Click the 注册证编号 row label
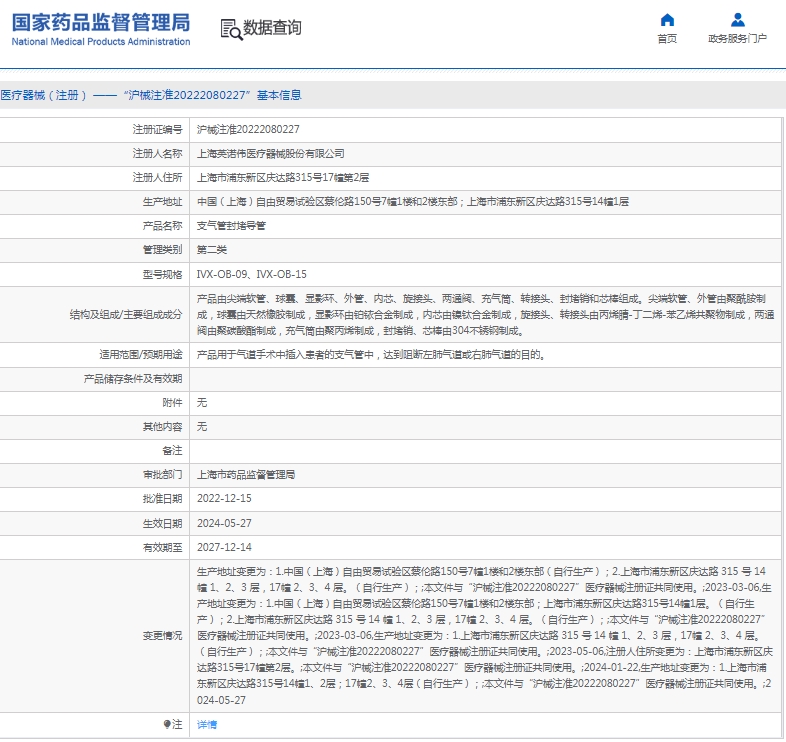Viewport: 786px width, 742px height. coord(157,129)
